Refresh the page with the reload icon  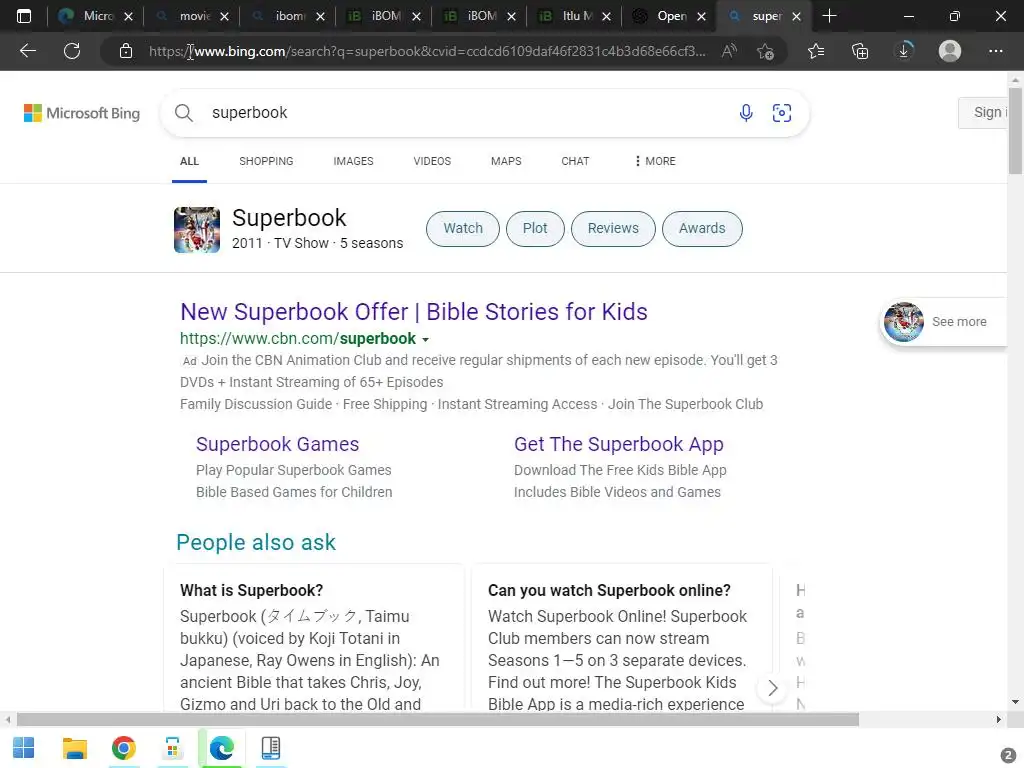click(72, 51)
